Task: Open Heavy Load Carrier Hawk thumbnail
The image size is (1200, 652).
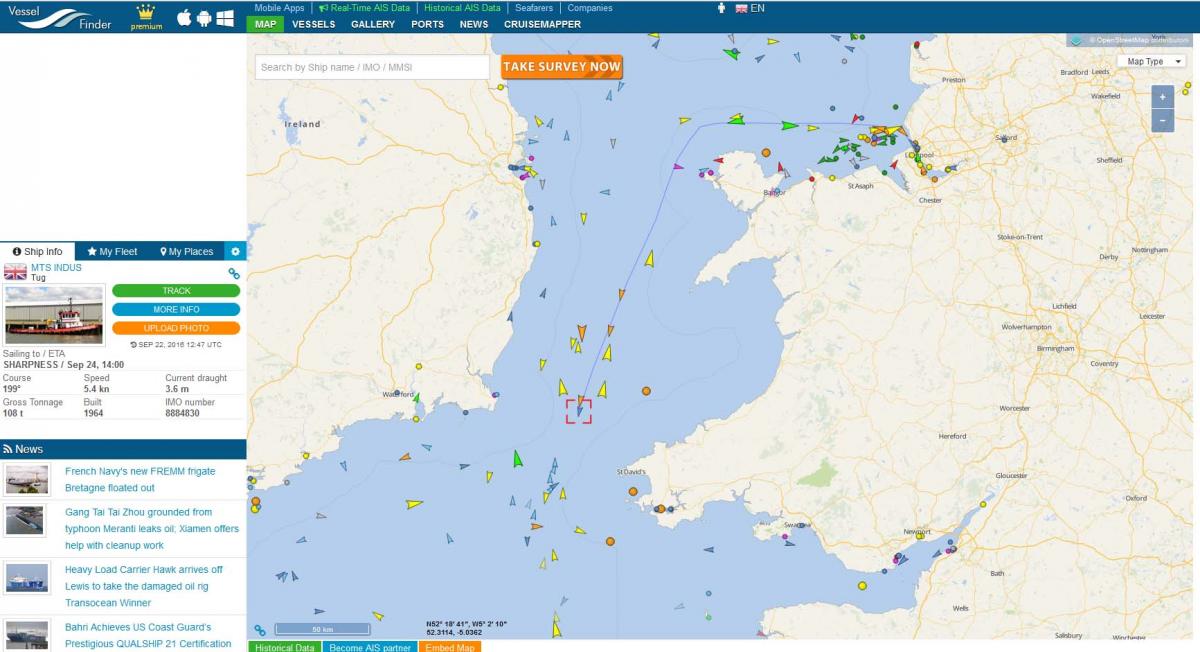Action: (x=26, y=578)
